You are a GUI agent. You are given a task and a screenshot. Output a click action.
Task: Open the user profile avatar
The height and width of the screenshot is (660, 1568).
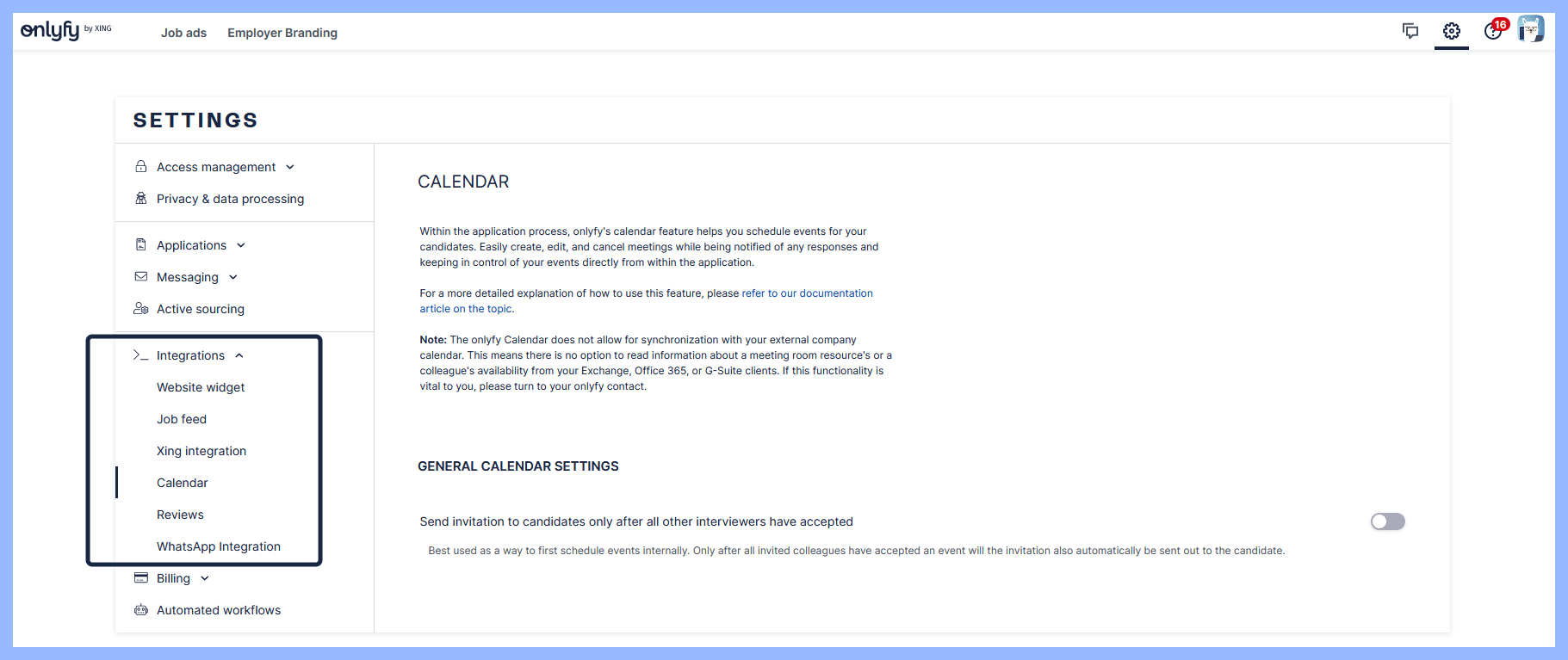point(1530,29)
